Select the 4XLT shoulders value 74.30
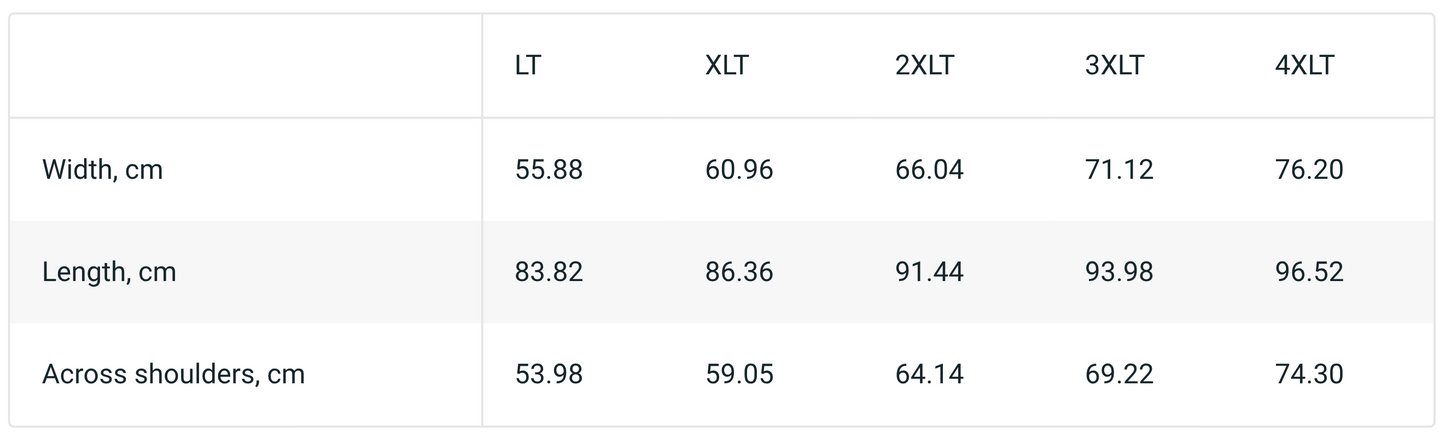Image resolution: width=1445 pixels, height=438 pixels. 1309,374
